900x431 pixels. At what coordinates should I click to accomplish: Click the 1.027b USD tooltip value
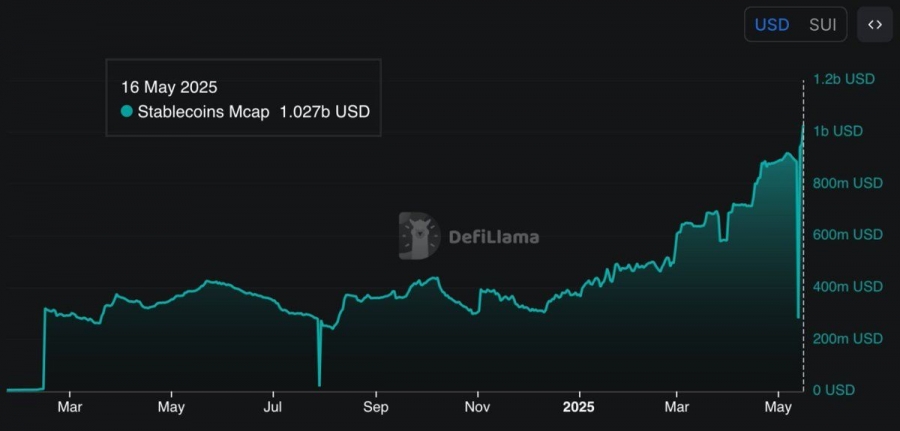[x=324, y=112]
